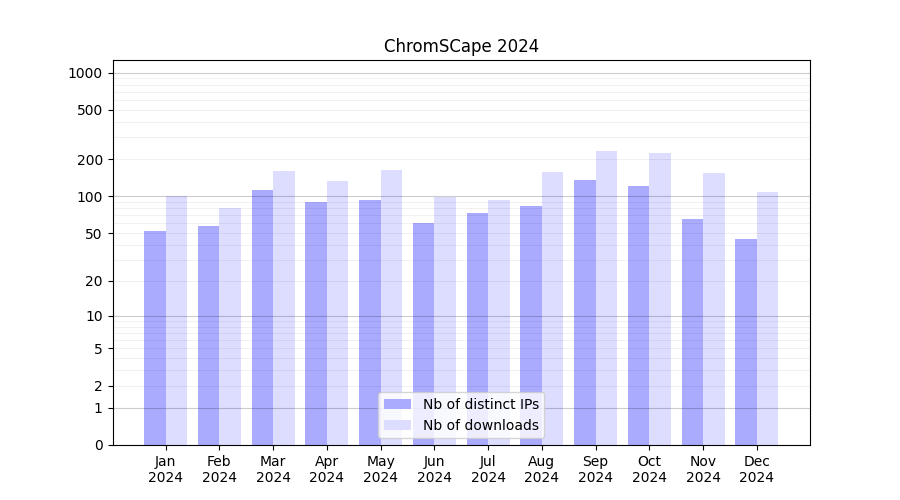Click the 1000 y-axis tick label
900x500 pixels.
tap(85, 73)
